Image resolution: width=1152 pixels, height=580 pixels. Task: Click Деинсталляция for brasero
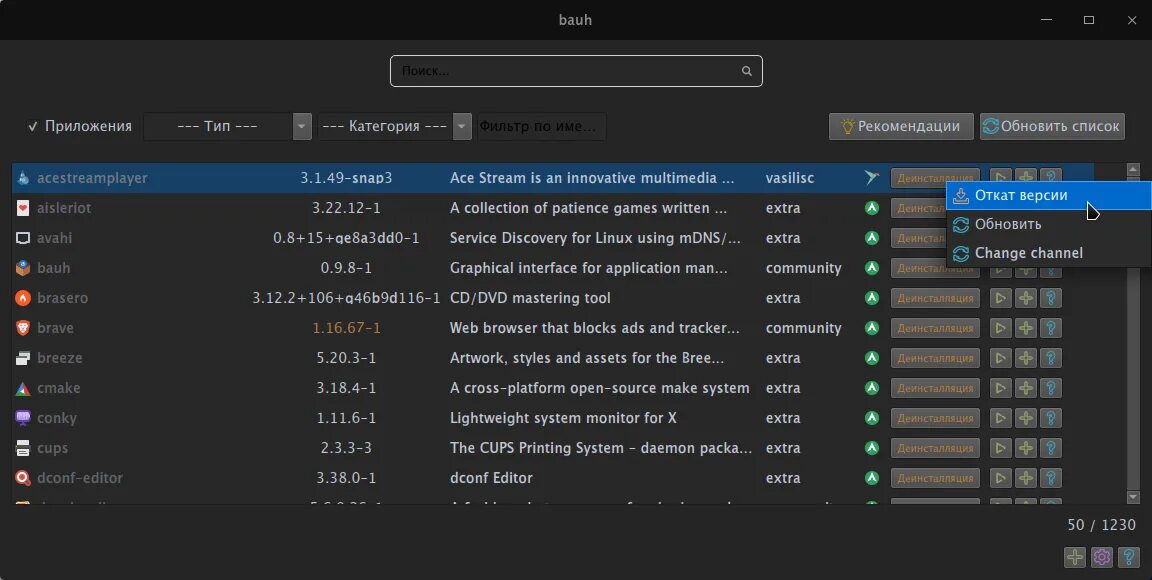(x=935, y=298)
